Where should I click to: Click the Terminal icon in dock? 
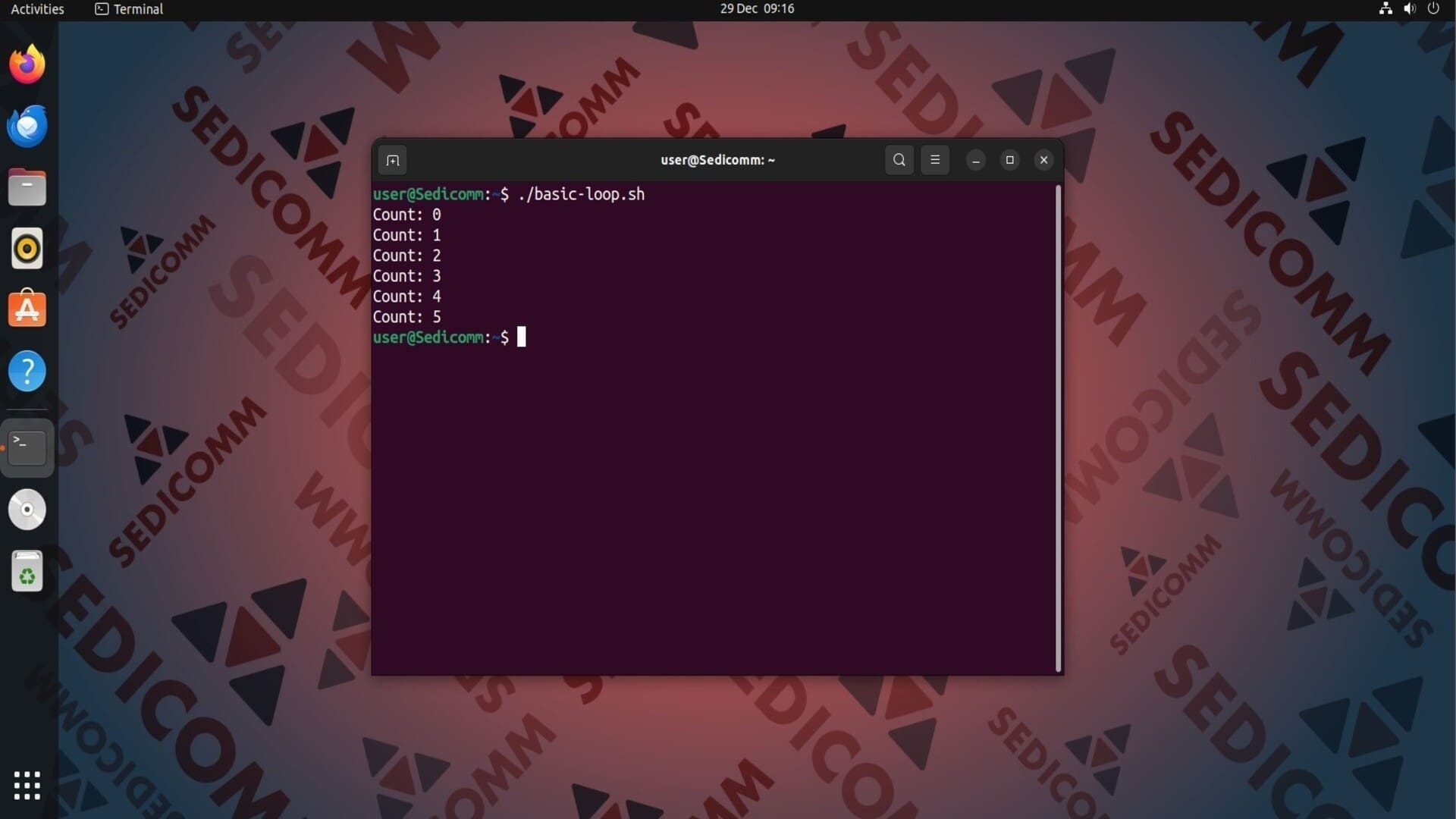(x=27, y=447)
